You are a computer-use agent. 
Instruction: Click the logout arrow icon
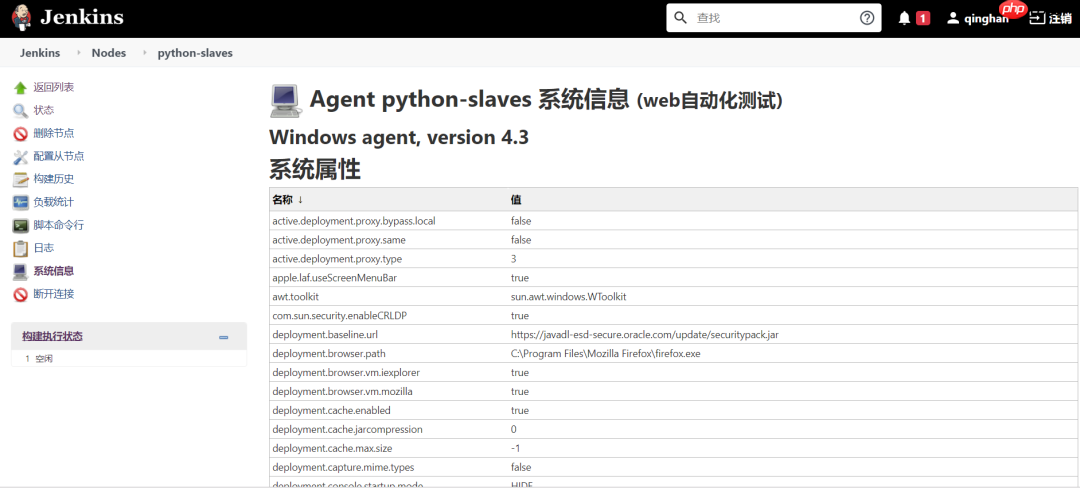click(1037, 19)
